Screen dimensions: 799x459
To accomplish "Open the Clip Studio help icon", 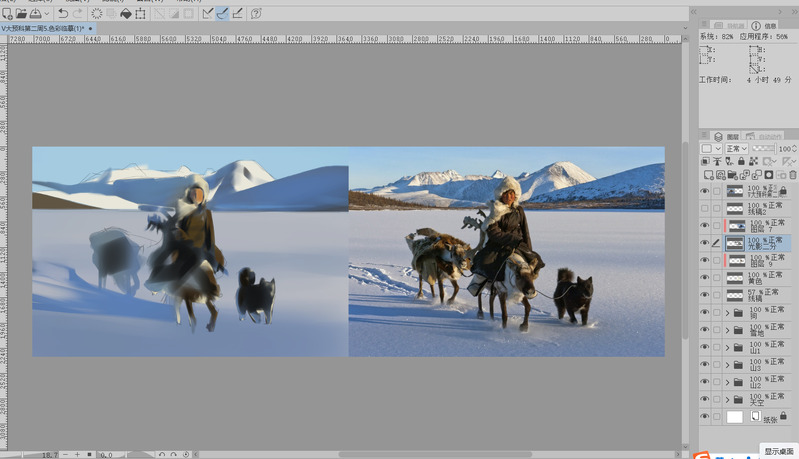I will click(x=256, y=14).
